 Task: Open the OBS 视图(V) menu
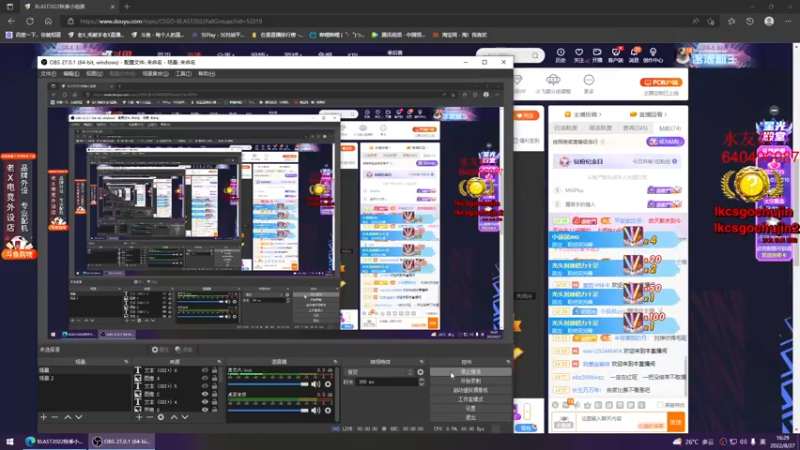point(94,74)
